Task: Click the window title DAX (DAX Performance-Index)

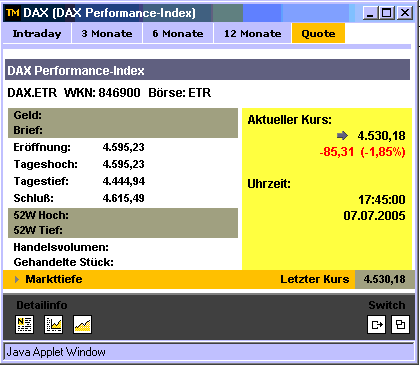Action: point(109,13)
